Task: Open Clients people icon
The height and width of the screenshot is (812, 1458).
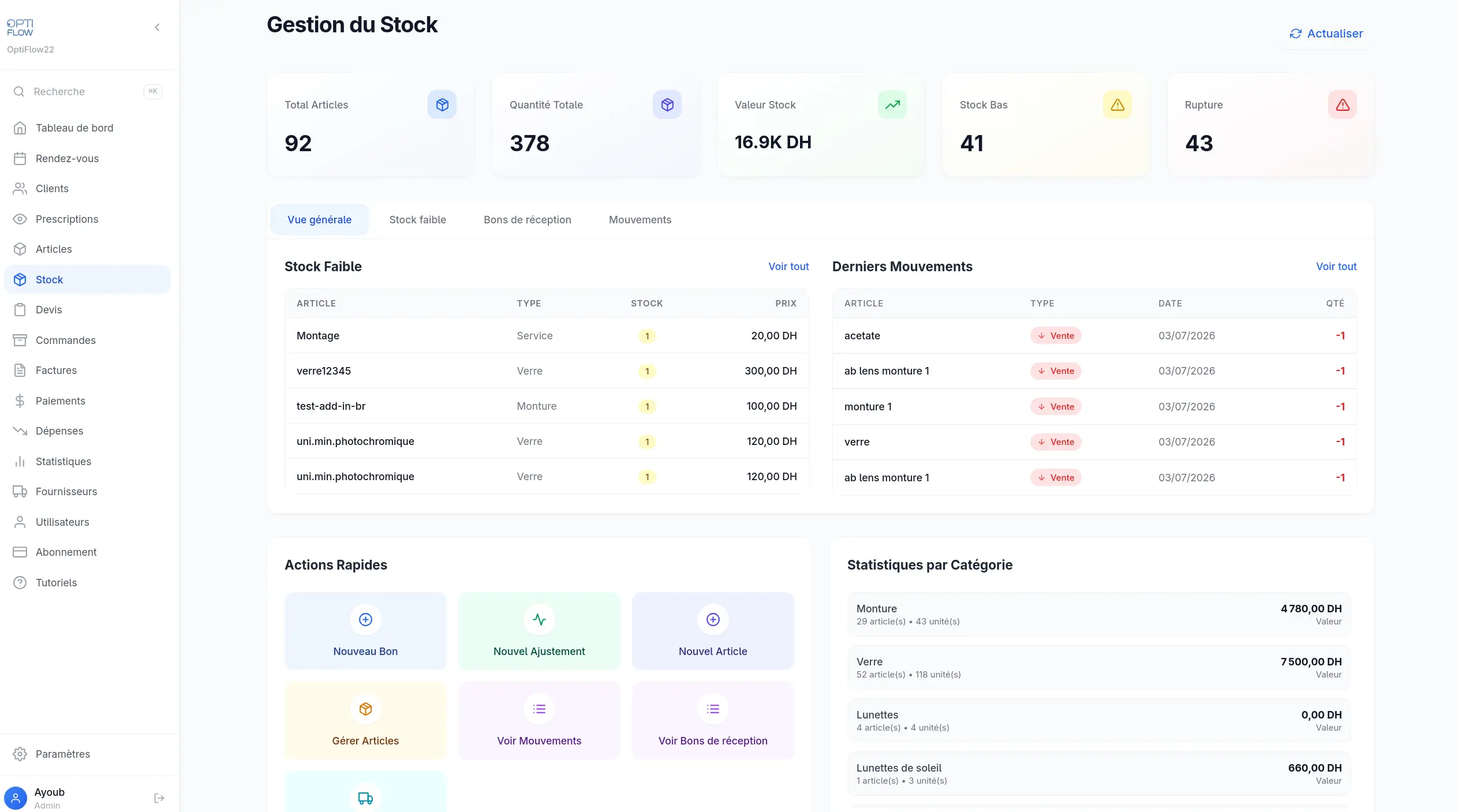Action: (20, 189)
